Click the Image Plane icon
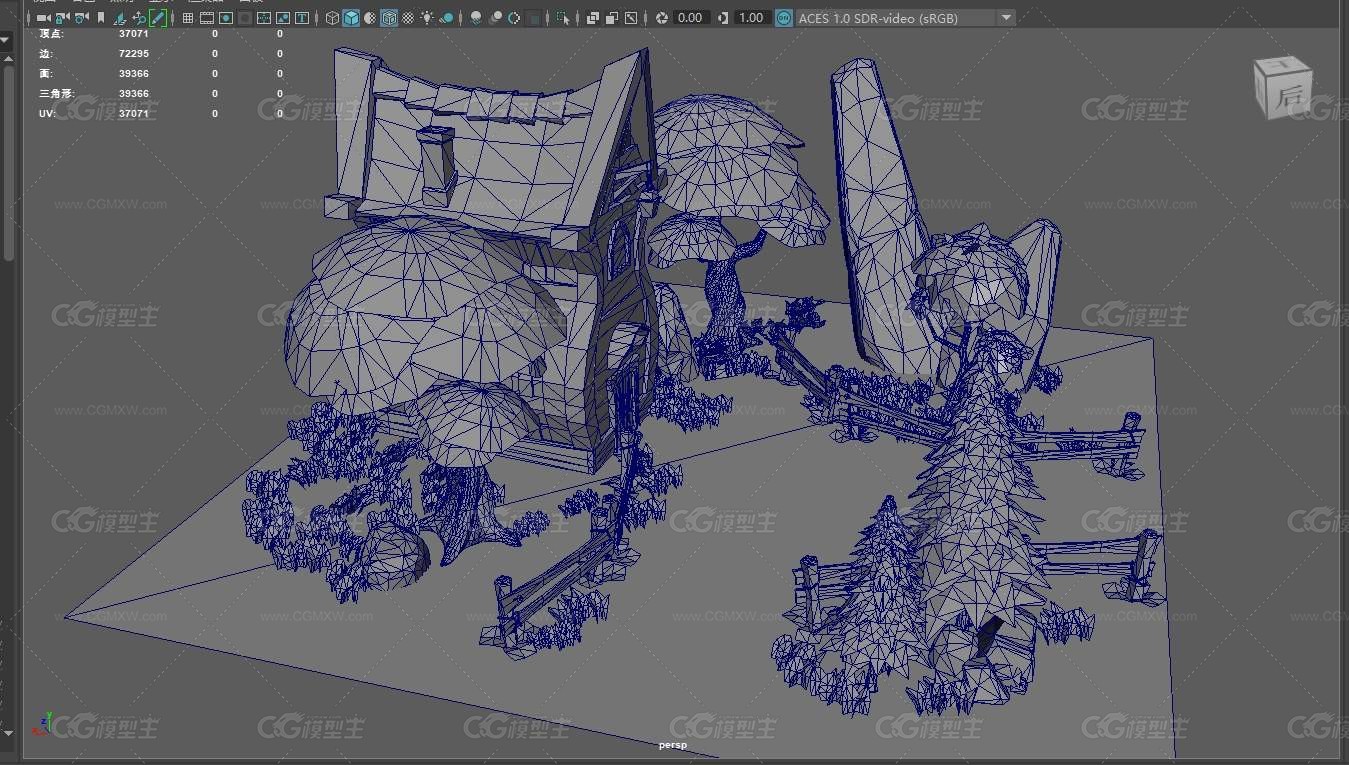This screenshot has width=1349, height=765. 119,18
